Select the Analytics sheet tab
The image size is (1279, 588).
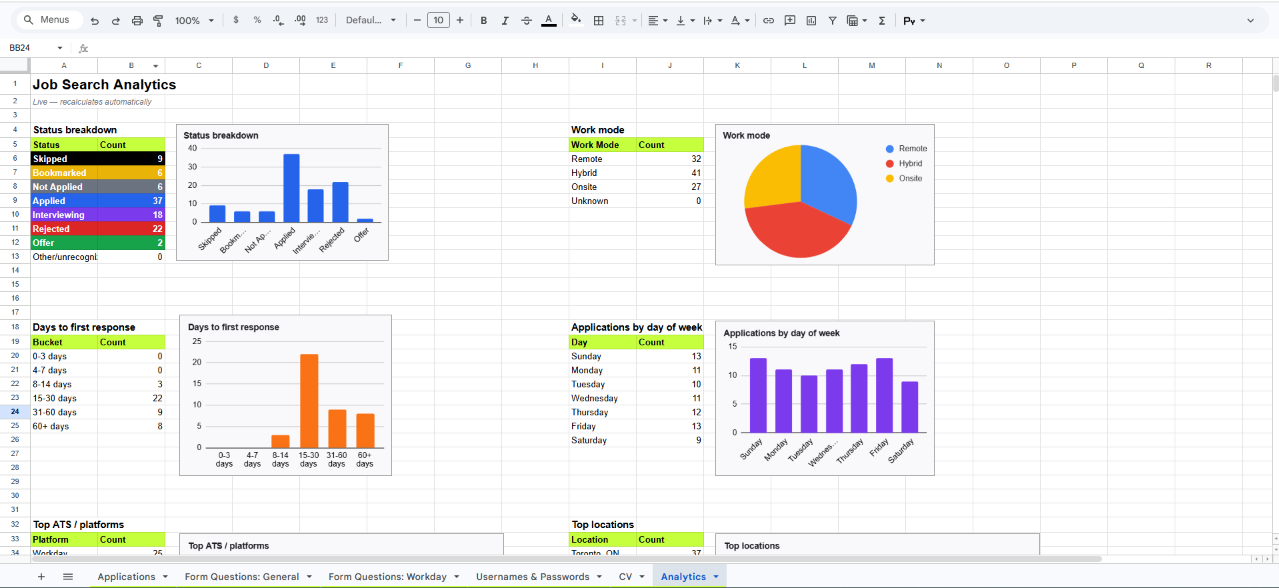tap(683, 577)
